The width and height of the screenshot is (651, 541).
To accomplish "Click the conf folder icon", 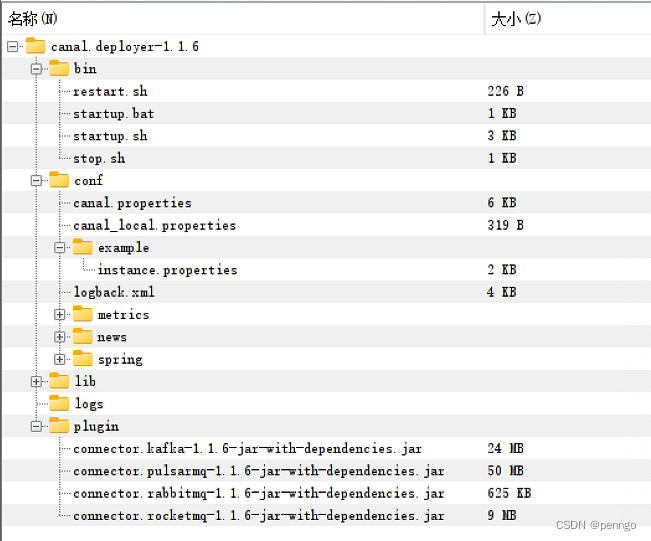I will coord(59,180).
